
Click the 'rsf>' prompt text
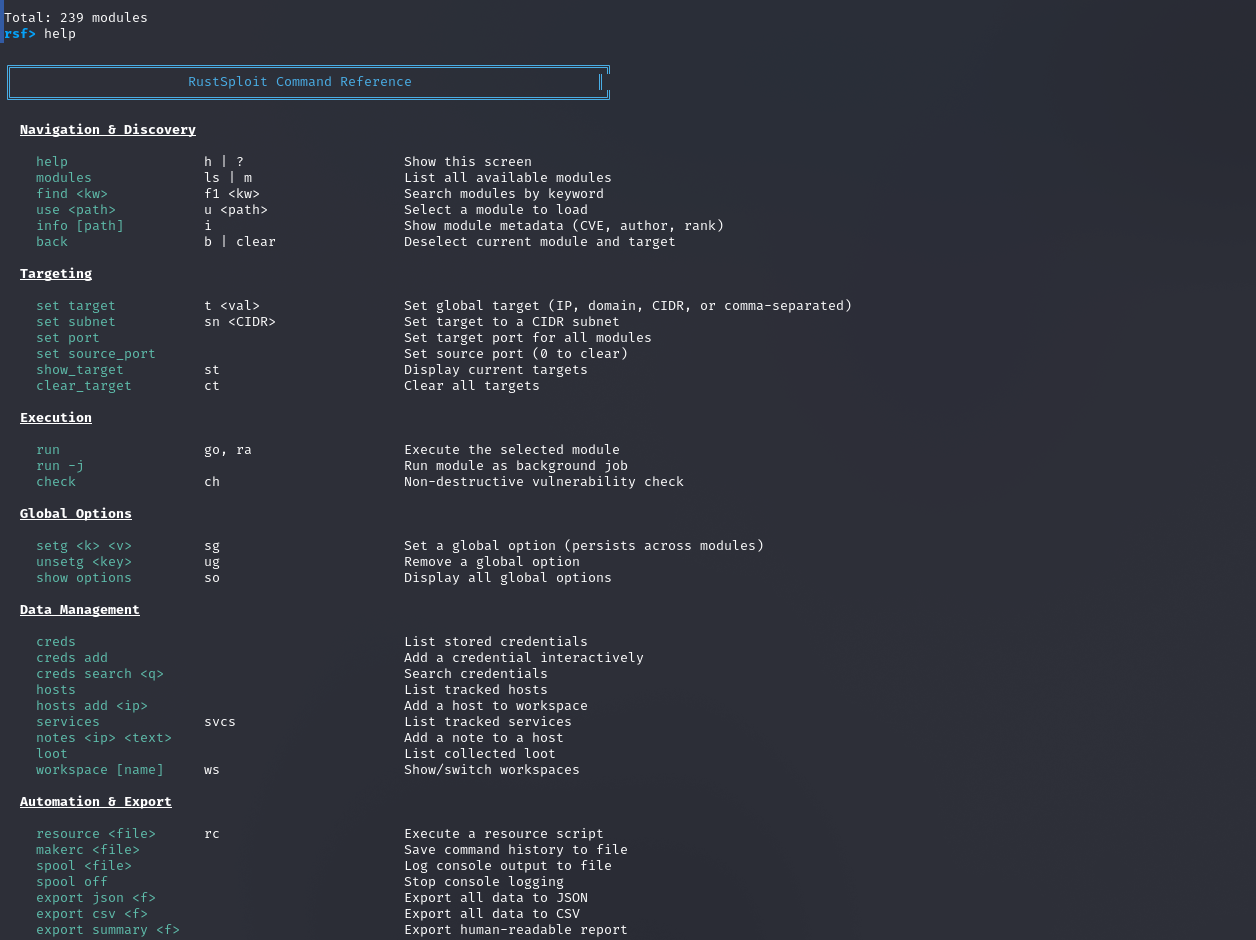(x=20, y=34)
